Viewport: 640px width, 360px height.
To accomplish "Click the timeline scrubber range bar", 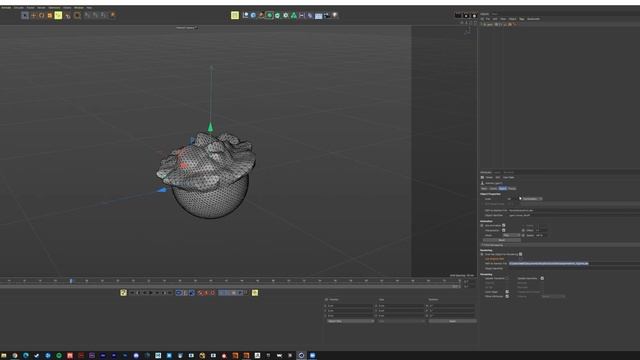I will [229, 287].
